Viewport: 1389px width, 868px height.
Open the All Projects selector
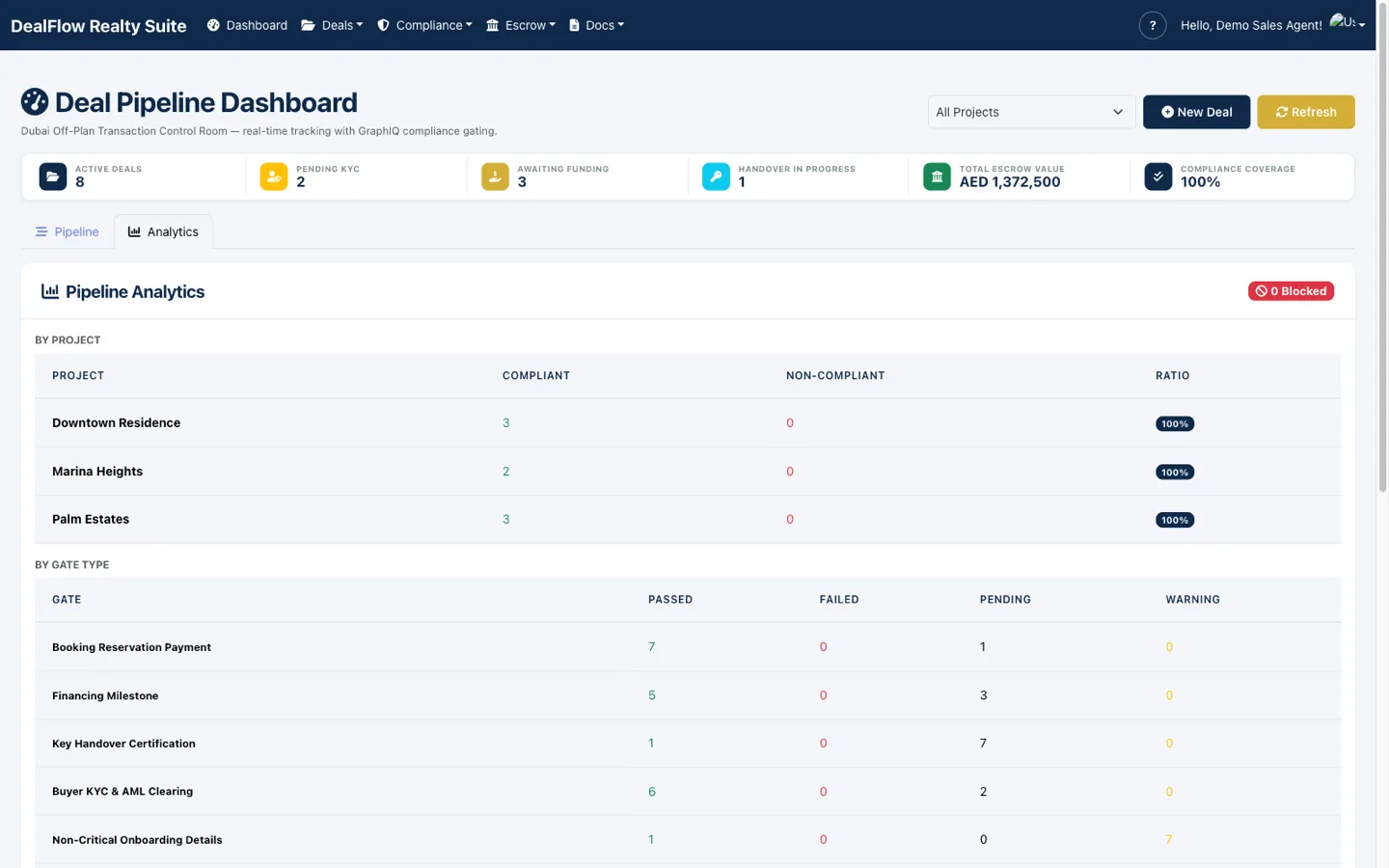[x=1031, y=112]
